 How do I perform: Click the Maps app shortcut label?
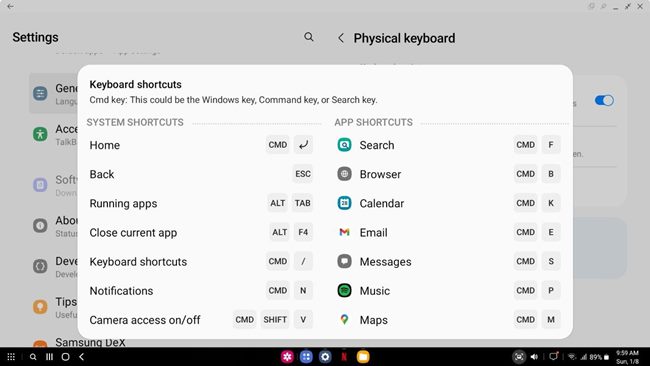pyautogui.click(x=374, y=320)
